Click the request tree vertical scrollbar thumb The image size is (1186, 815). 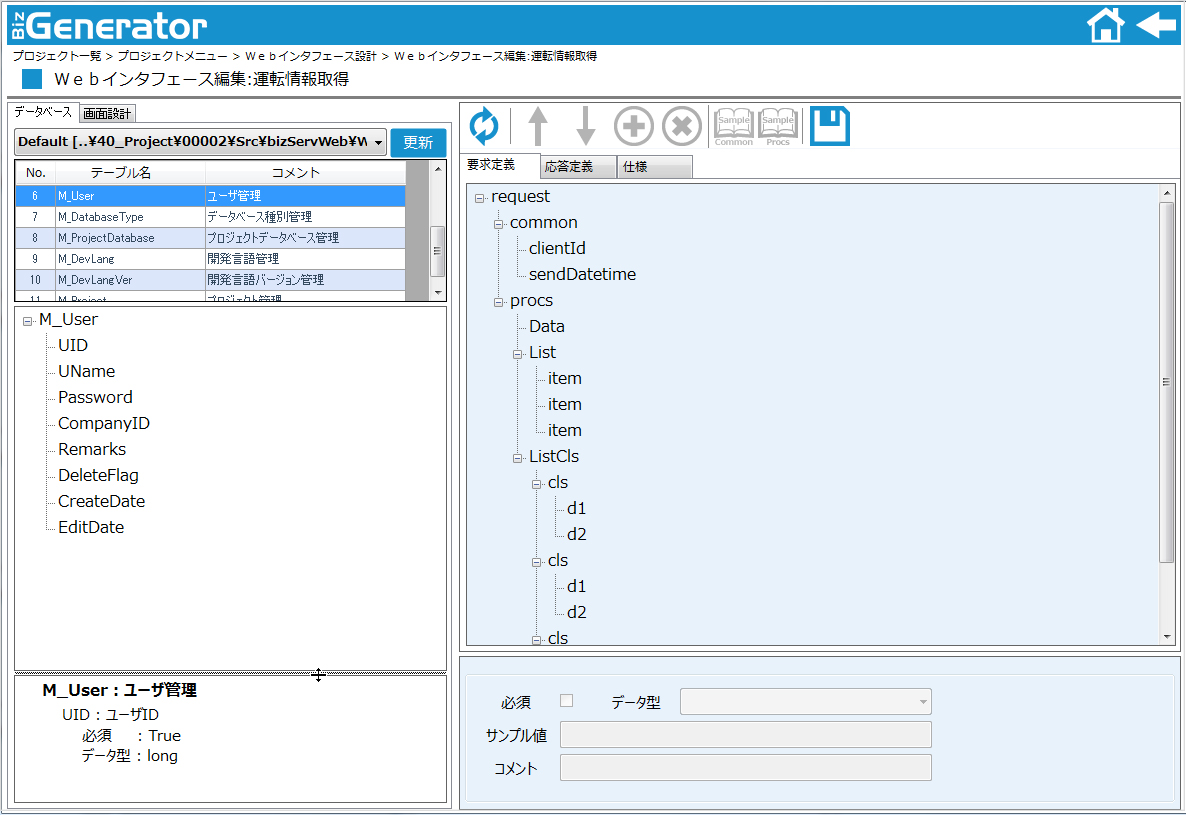[x=1166, y=382]
